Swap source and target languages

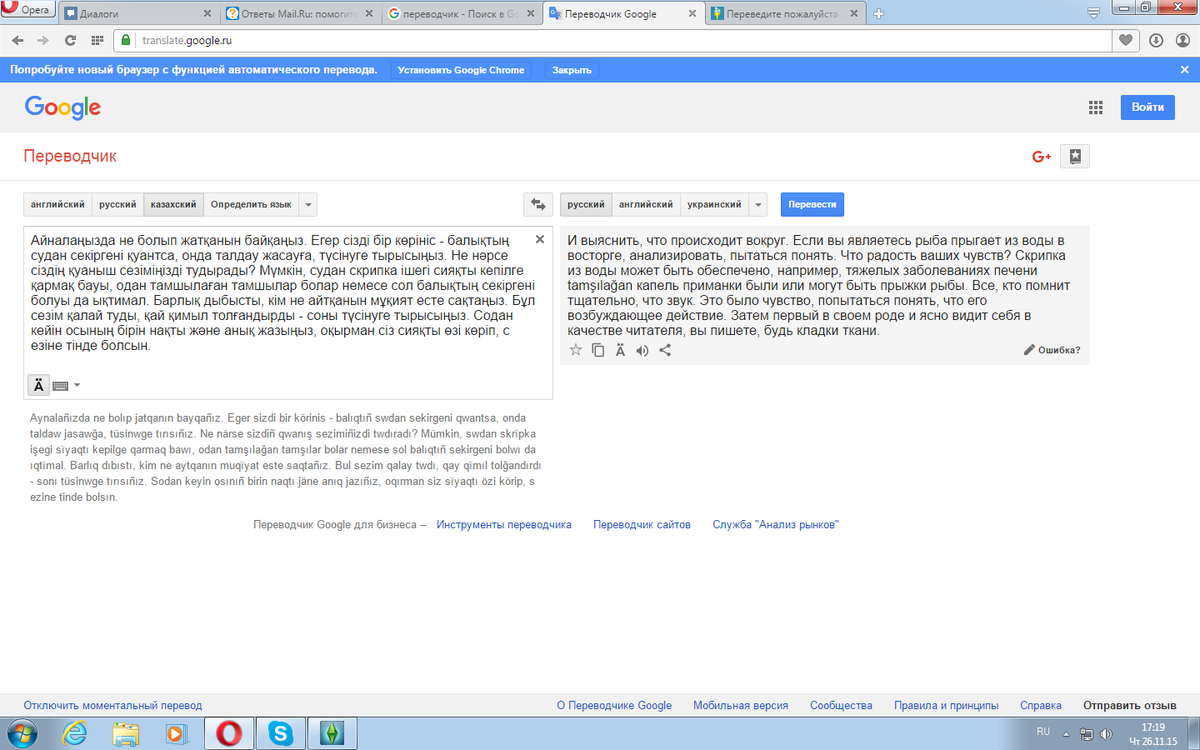click(538, 204)
